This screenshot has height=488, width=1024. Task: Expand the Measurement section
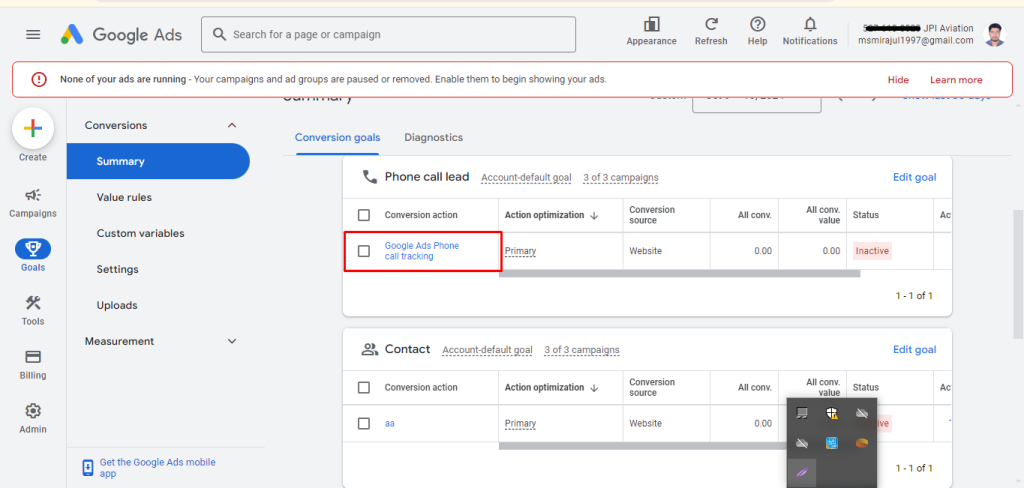[x=232, y=341]
